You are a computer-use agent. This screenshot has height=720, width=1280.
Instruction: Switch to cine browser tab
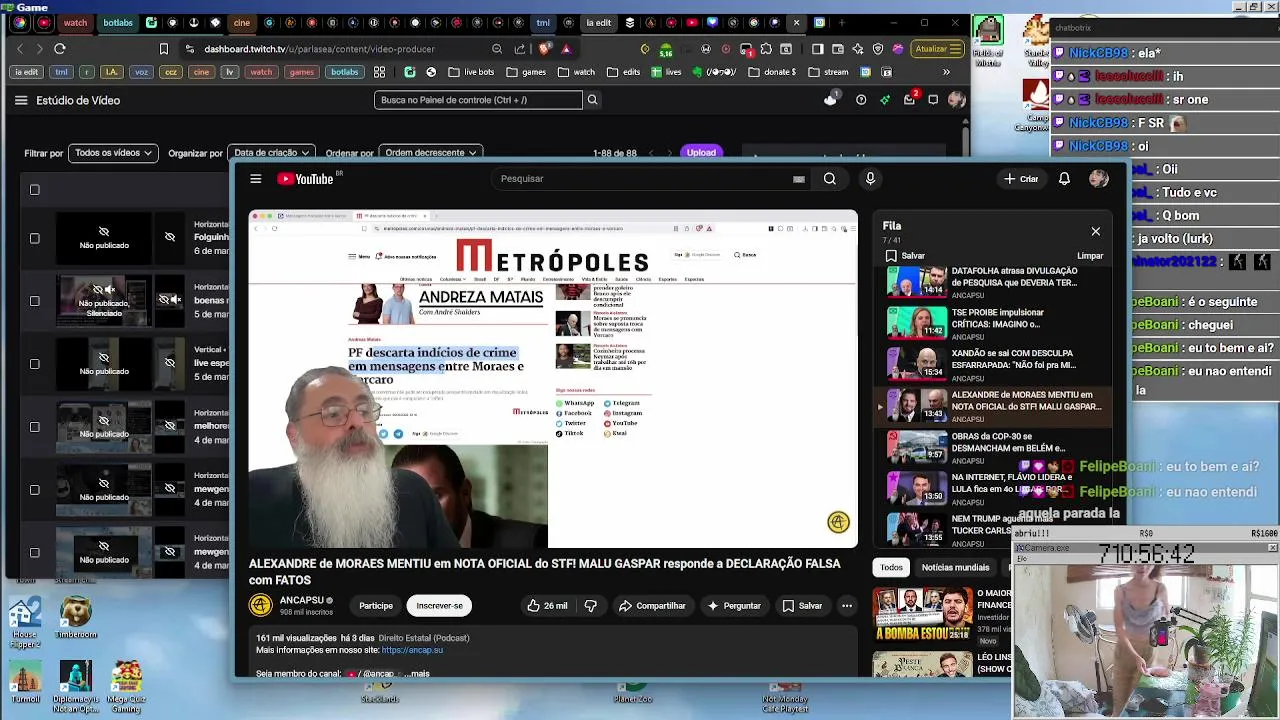241,22
